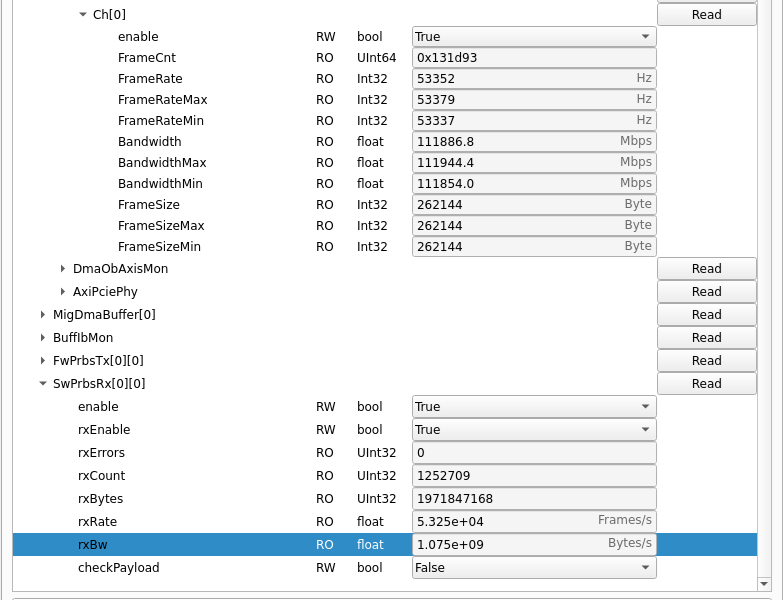This screenshot has width=783, height=600.
Task: Collapse the SwPrbsRx[0][0] node
Action: point(43,384)
